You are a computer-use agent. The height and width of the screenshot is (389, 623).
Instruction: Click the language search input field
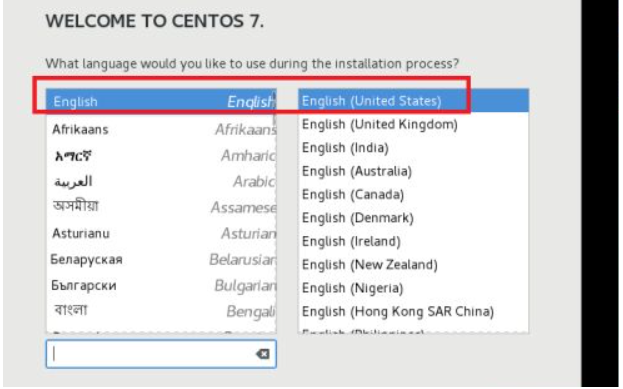point(161,354)
